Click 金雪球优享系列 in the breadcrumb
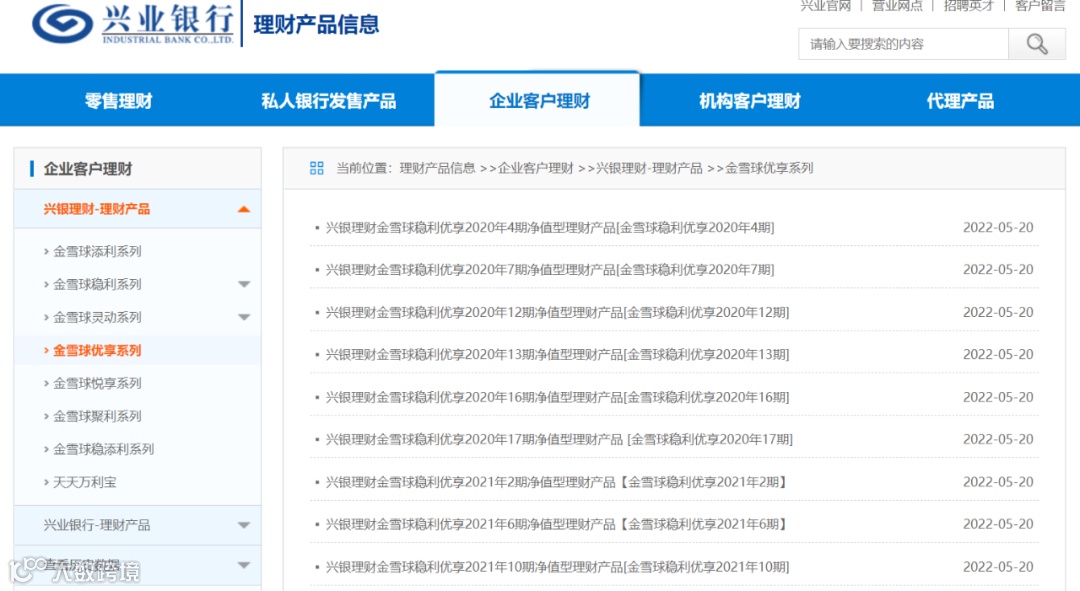Viewport: 1080px width, 591px height. point(769,168)
